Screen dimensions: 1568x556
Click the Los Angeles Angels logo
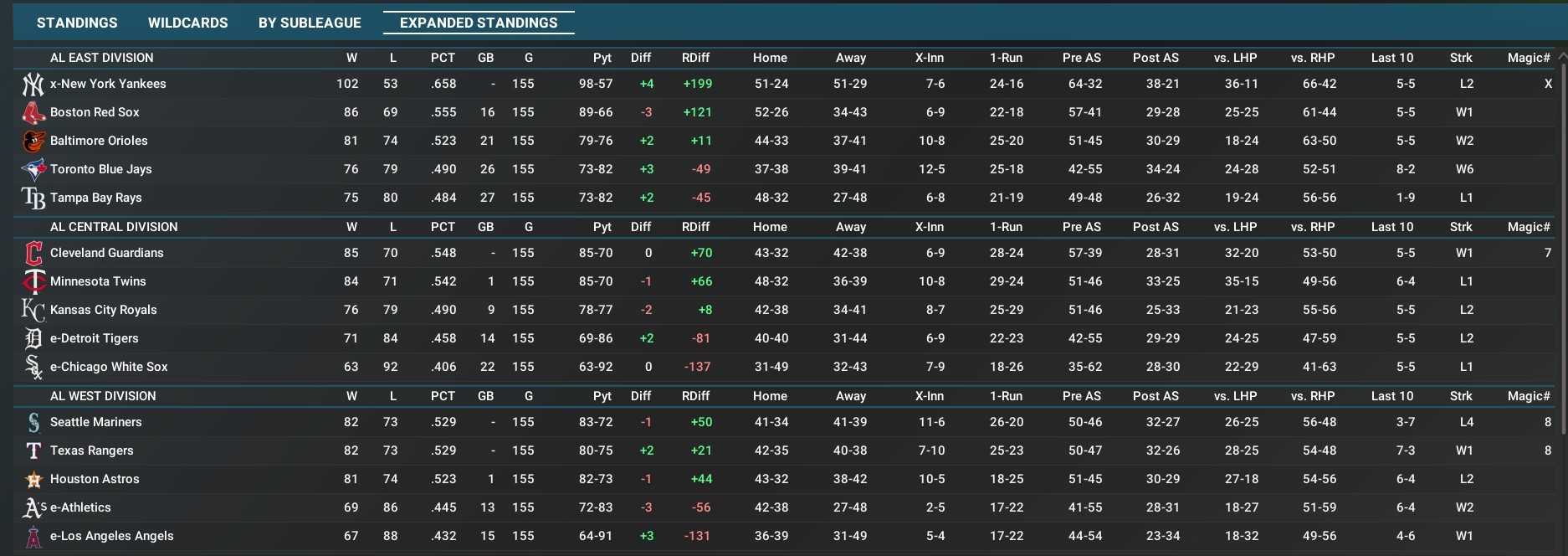pos(33,536)
